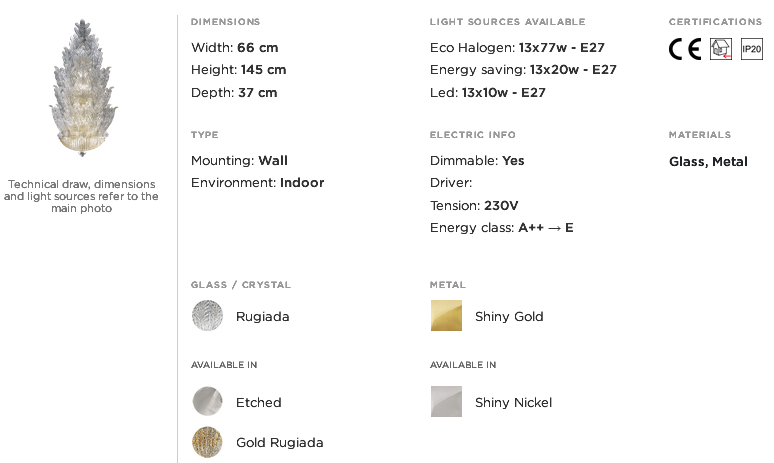Click the Shiny Nickel label
This screenshot has height=463, width=774.
513,402
